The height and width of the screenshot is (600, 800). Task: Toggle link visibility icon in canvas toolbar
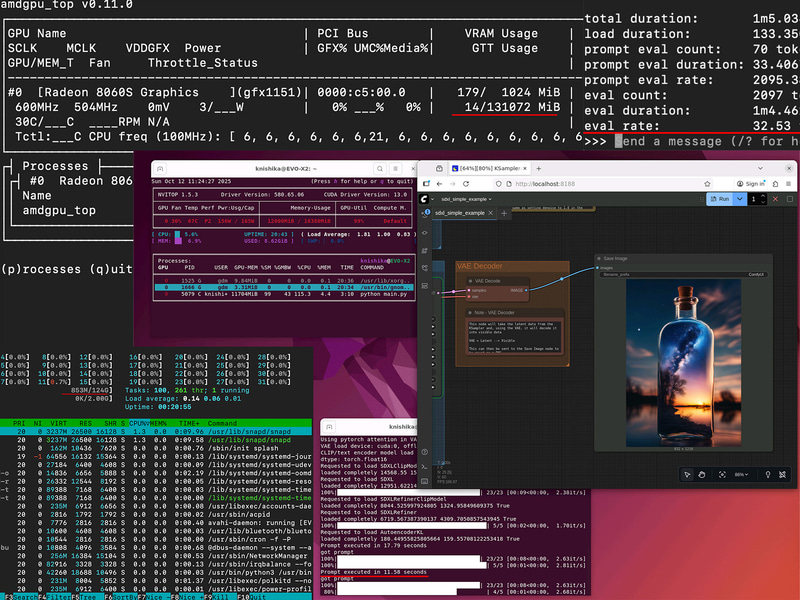pos(782,474)
